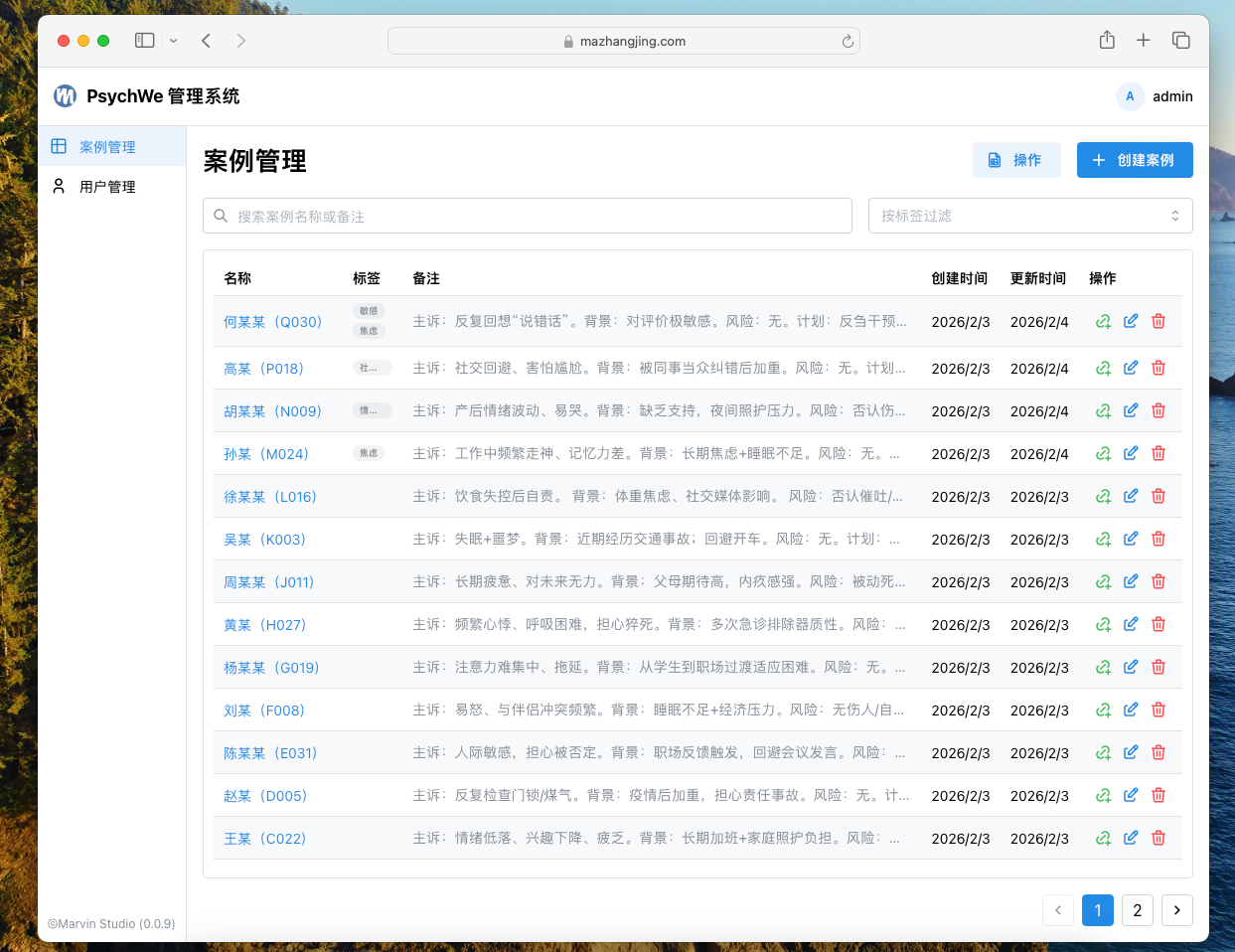Click the admin avatar icon
This screenshot has height=952, width=1235.
click(x=1130, y=96)
